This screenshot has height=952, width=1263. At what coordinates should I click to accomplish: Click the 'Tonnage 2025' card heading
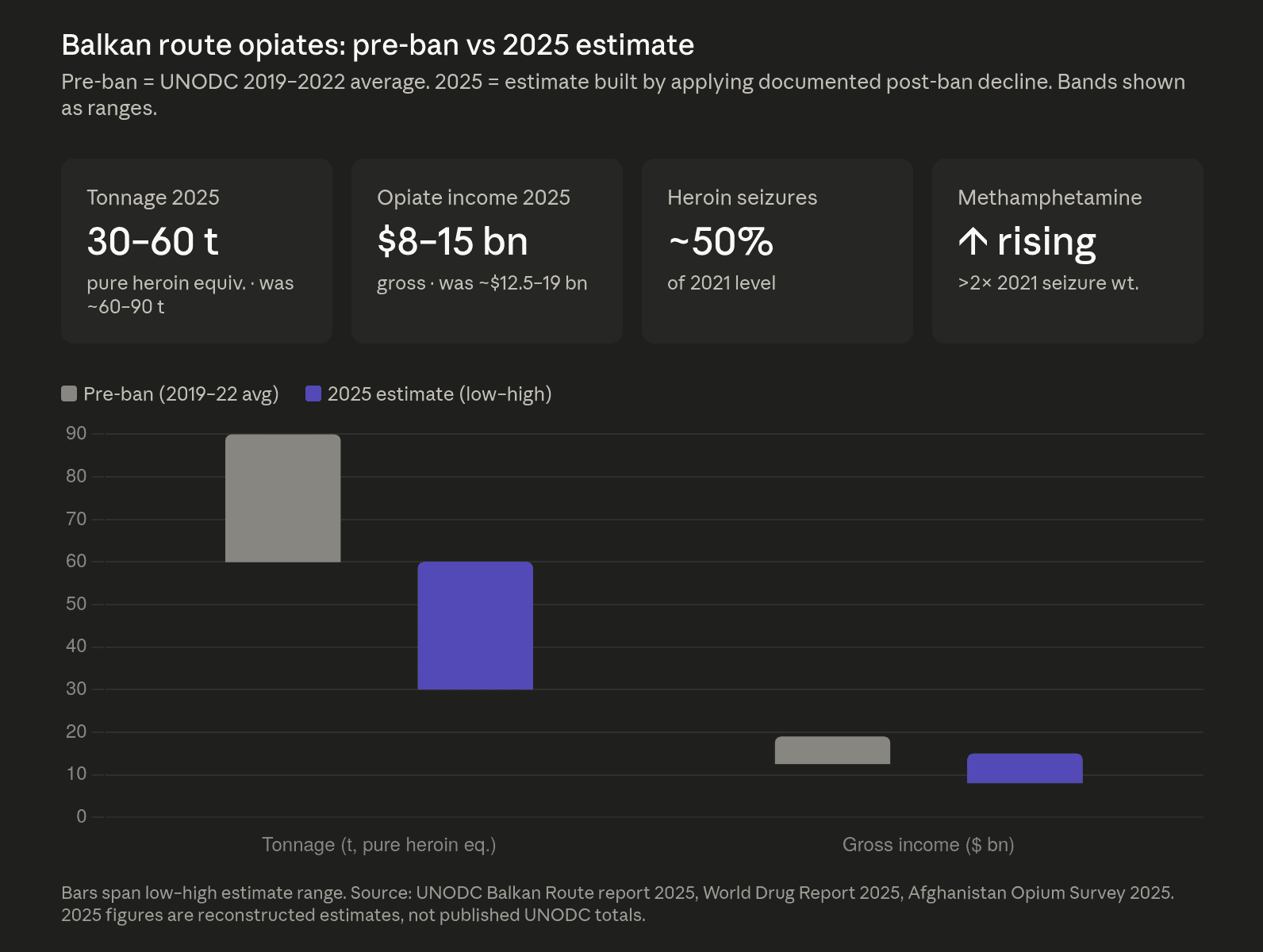coord(153,198)
